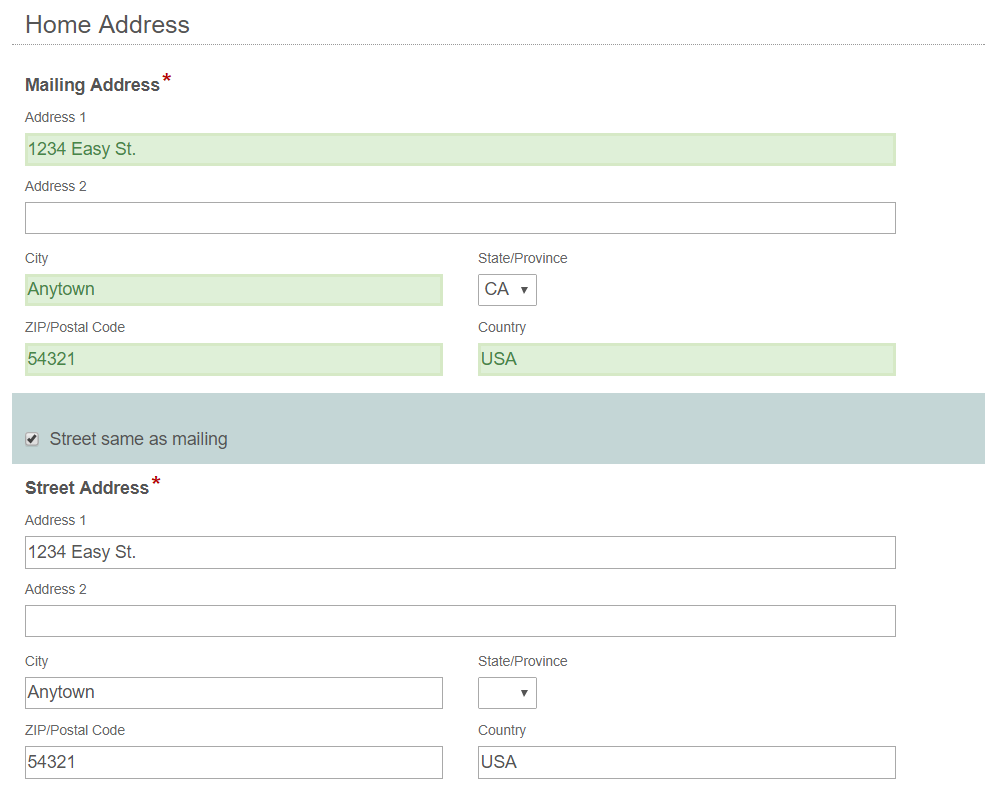998x810 pixels.
Task: Click the Street Address Country field
Action: (686, 762)
